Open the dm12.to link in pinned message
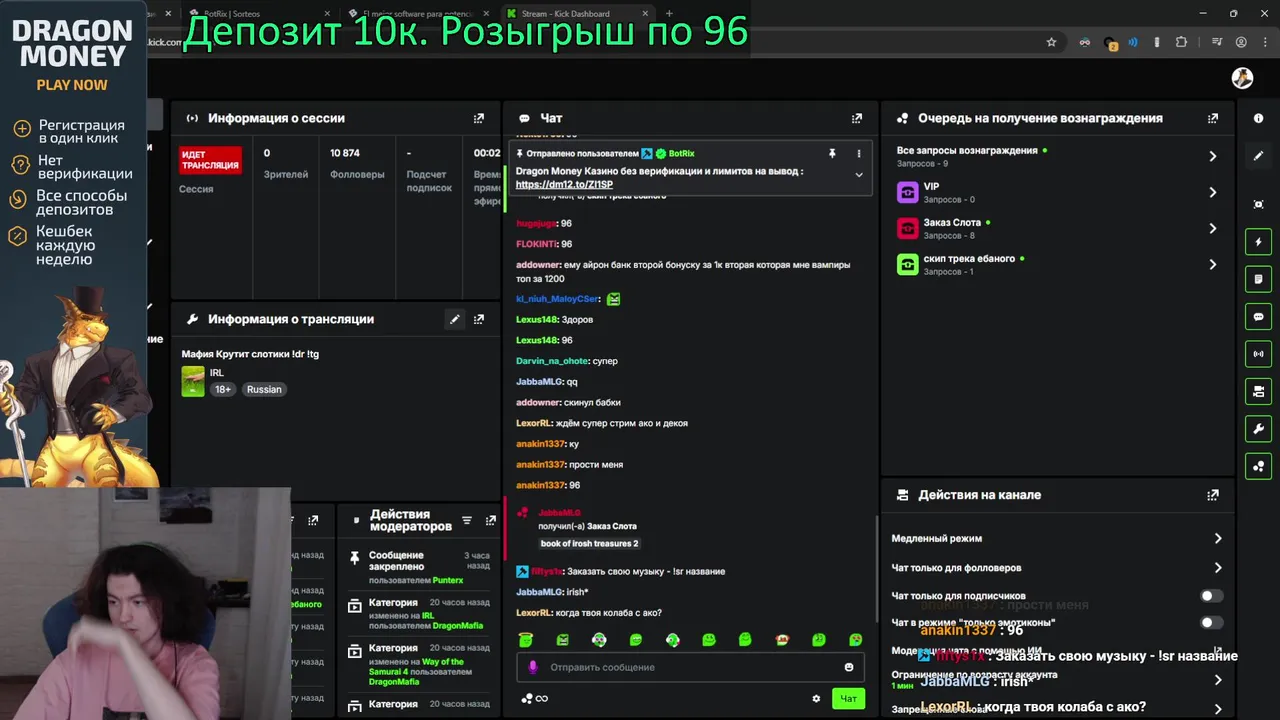The image size is (1280, 720). 564,184
